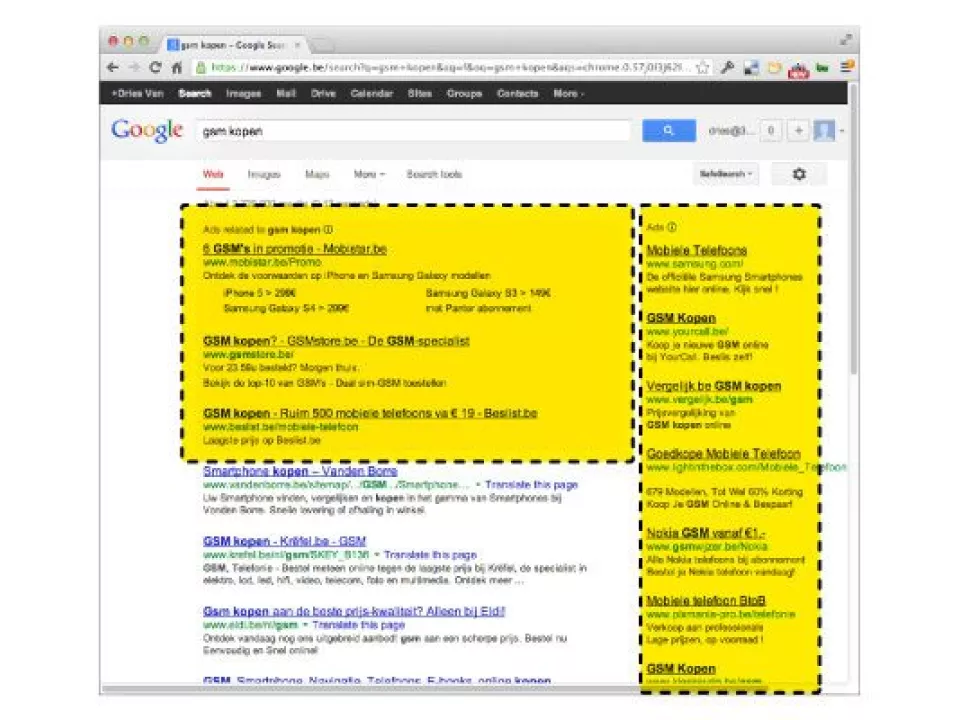Click the vertical page scrollbar thumb
Image resolution: width=960 pixels, height=720 pixels.
pyautogui.click(x=853, y=230)
